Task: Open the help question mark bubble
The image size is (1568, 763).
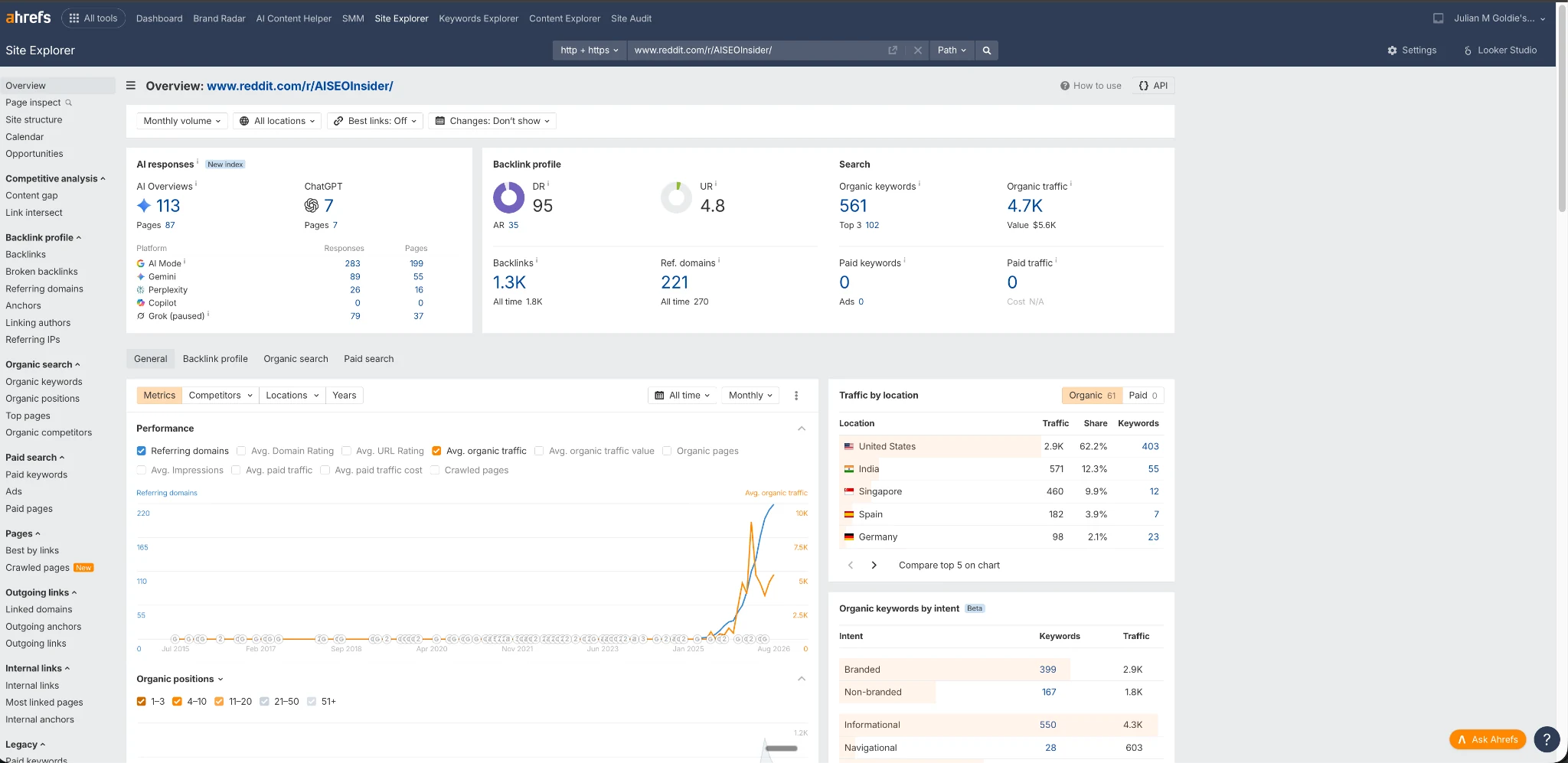Action: (x=1547, y=739)
